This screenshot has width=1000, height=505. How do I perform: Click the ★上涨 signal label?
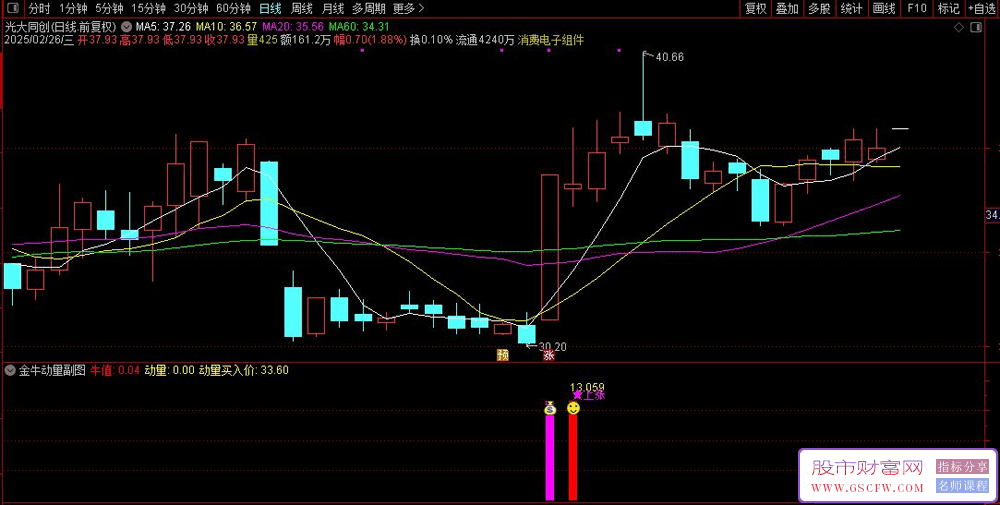coord(588,395)
